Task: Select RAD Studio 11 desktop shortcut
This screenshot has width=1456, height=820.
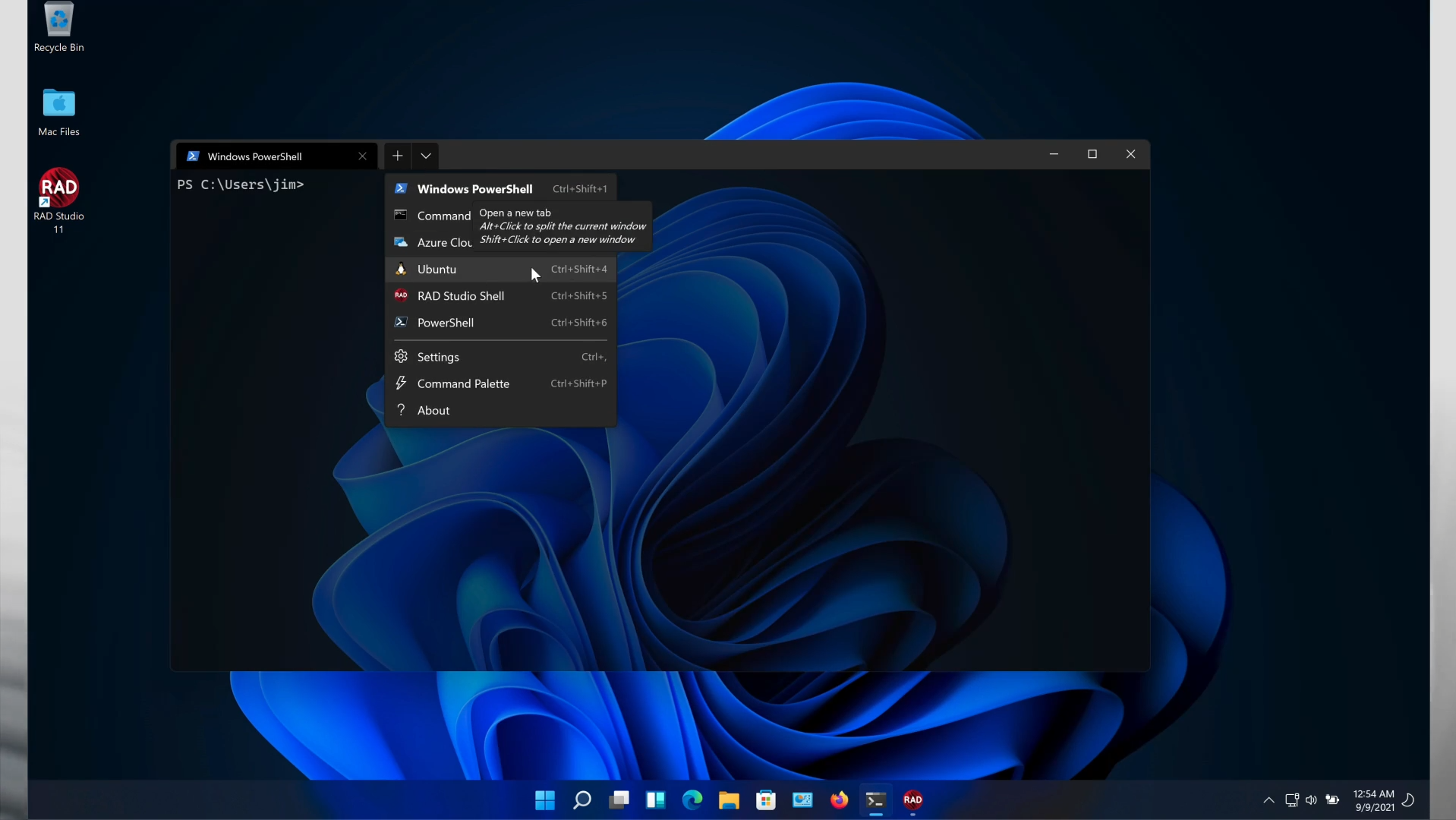Action: pyautogui.click(x=58, y=200)
